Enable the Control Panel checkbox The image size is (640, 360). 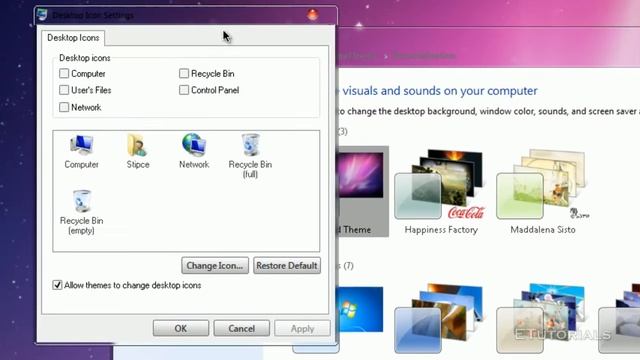tap(184, 90)
